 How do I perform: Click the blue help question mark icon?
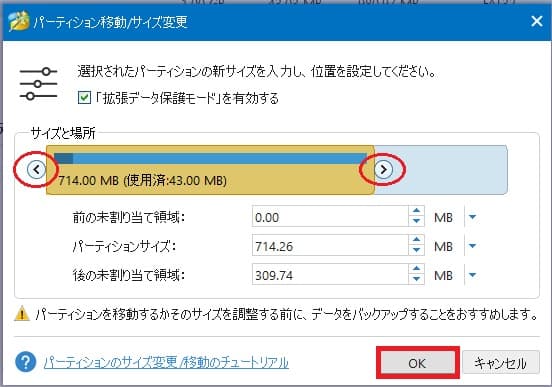click(x=25, y=362)
